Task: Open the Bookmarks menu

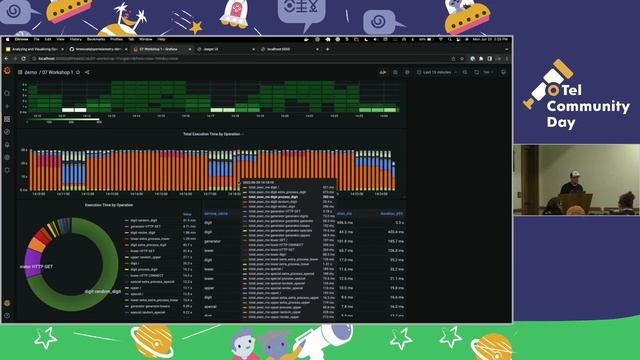Action: tap(96, 39)
